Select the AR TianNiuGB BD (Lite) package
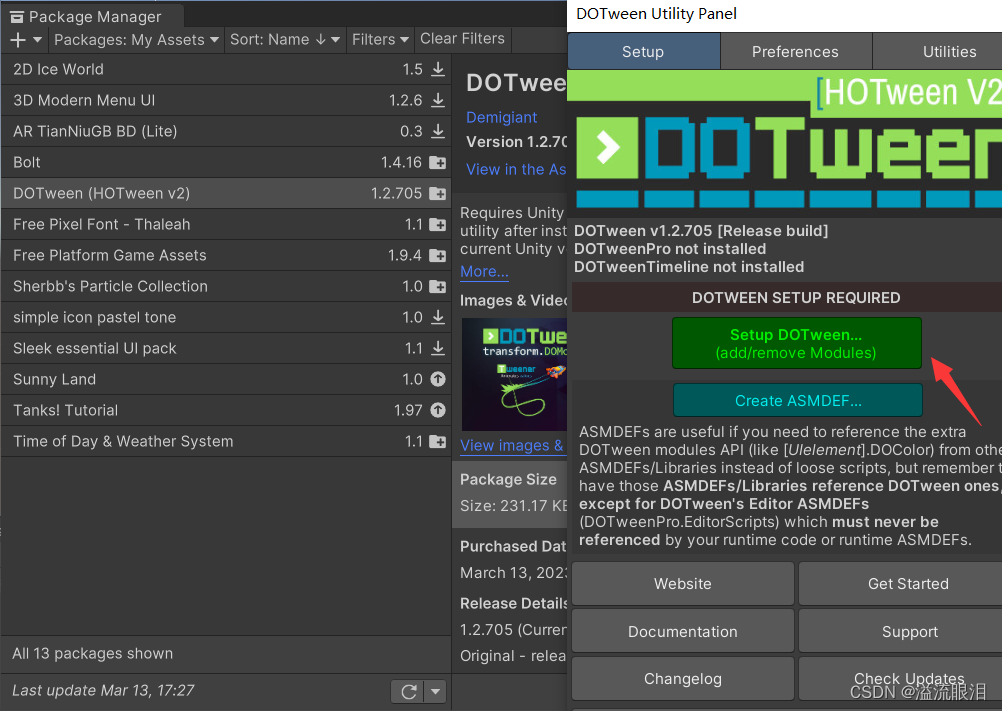 [226, 131]
